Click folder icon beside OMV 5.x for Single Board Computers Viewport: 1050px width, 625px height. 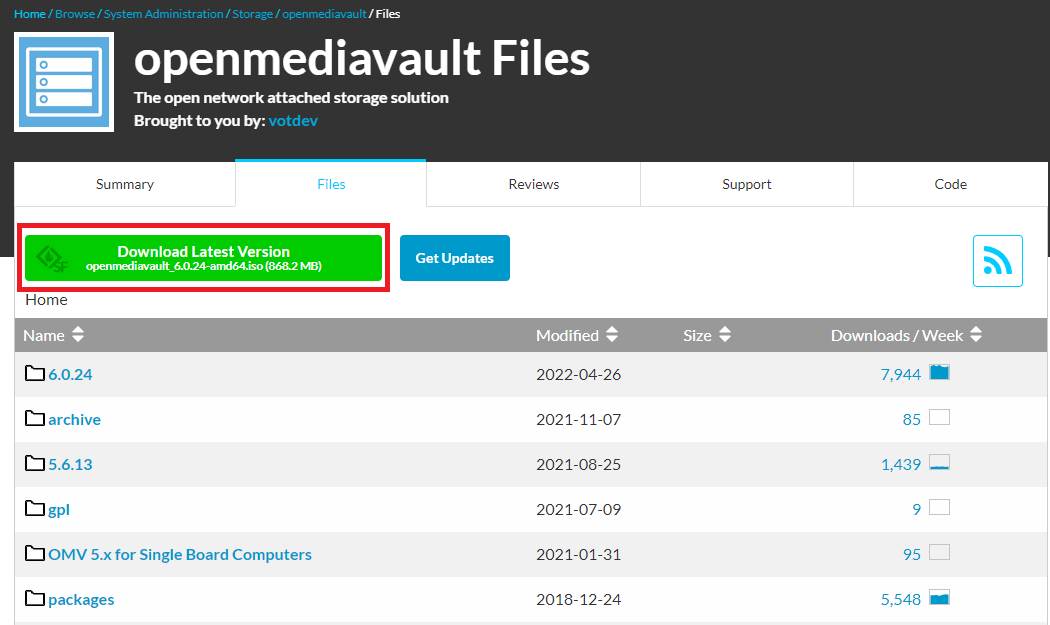(x=35, y=553)
